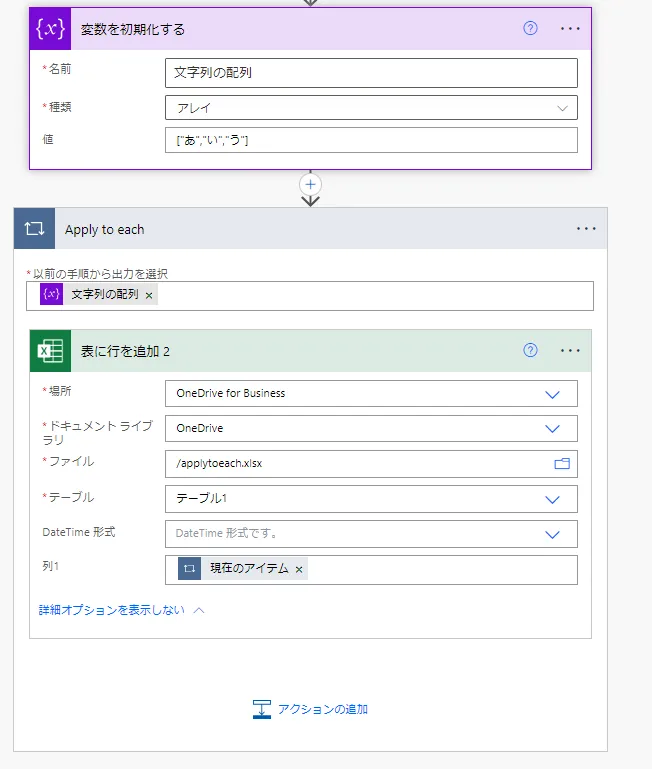Remove the 現在のアイテム token from 列1 field

pyautogui.click(x=299, y=569)
